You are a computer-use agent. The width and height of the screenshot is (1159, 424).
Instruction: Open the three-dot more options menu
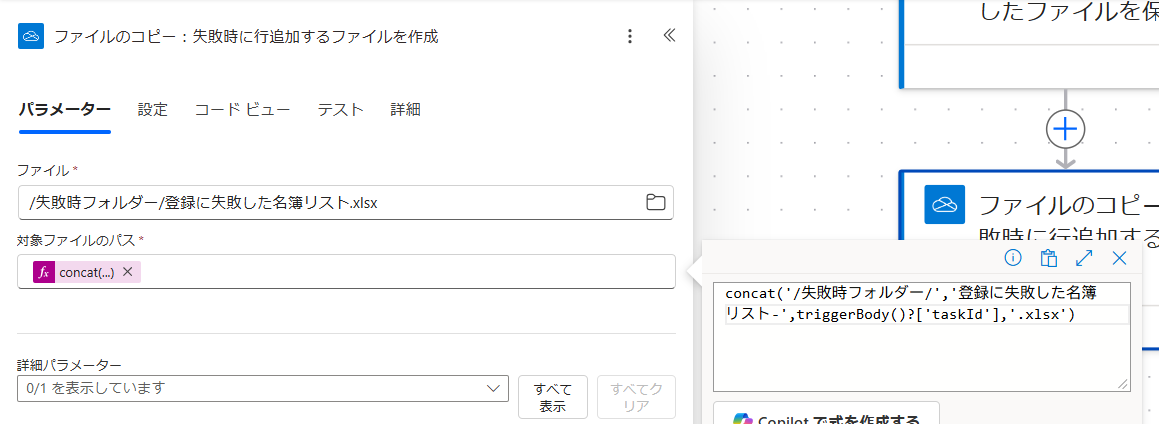click(630, 36)
